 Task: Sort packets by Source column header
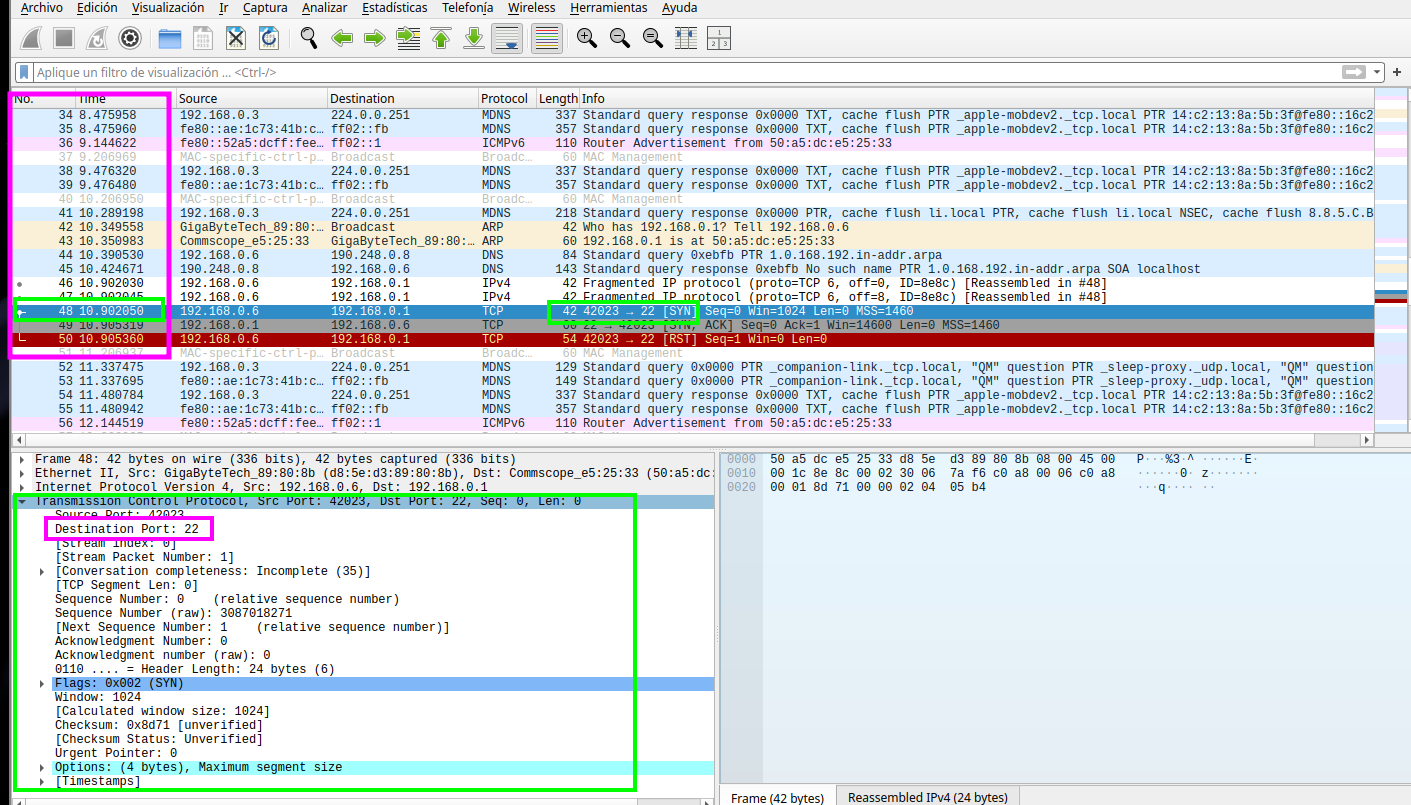coord(252,99)
